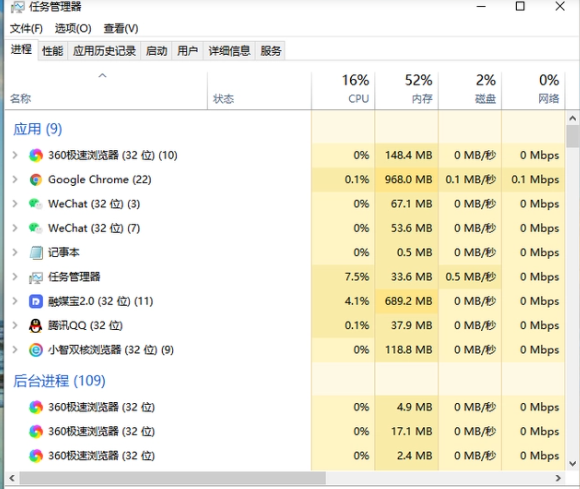The image size is (580, 489).
Task: Expand the WeChat (32 位) (7) group
Action: point(15,228)
